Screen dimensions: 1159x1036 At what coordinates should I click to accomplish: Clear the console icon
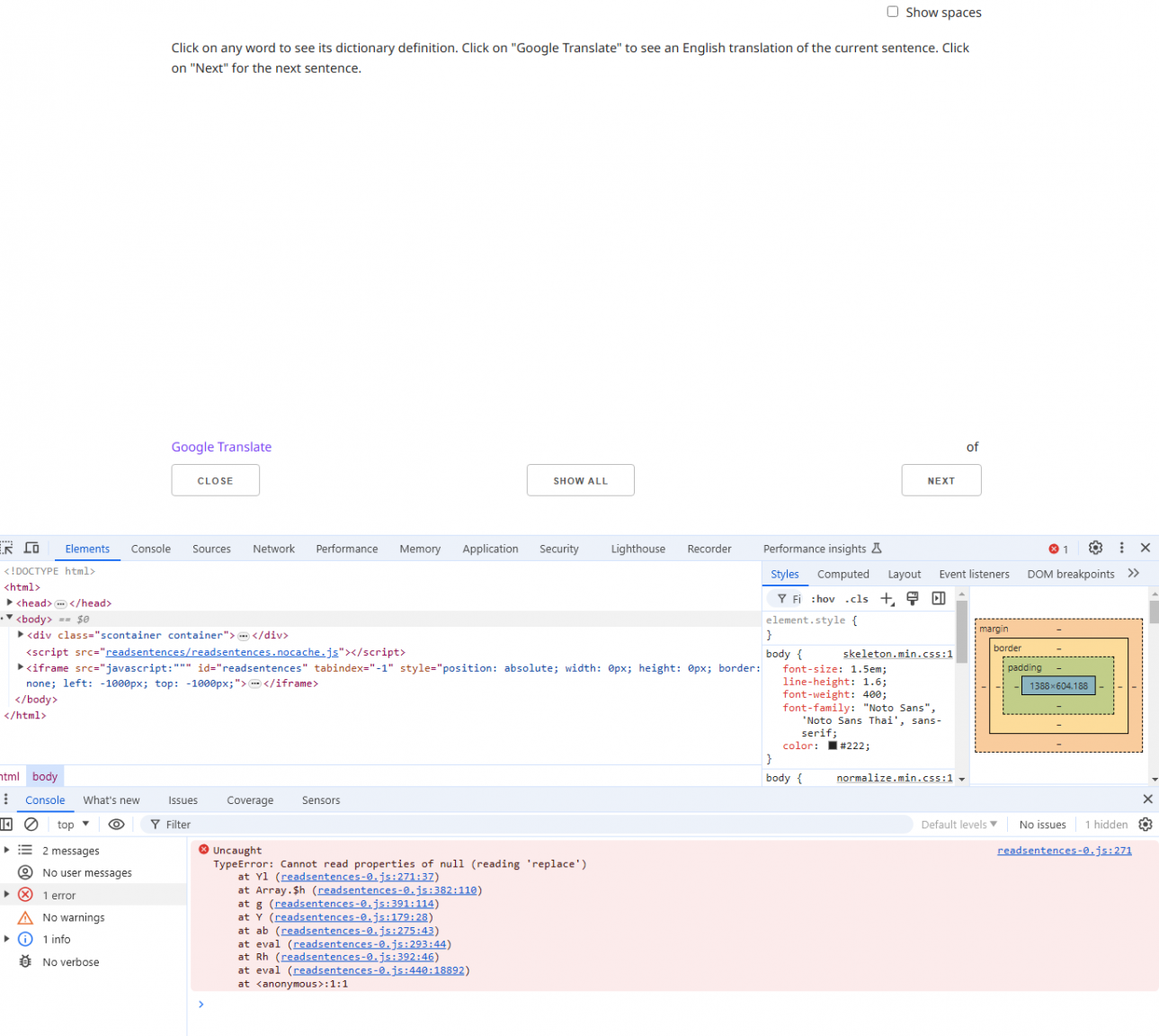click(x=31, y=824)
